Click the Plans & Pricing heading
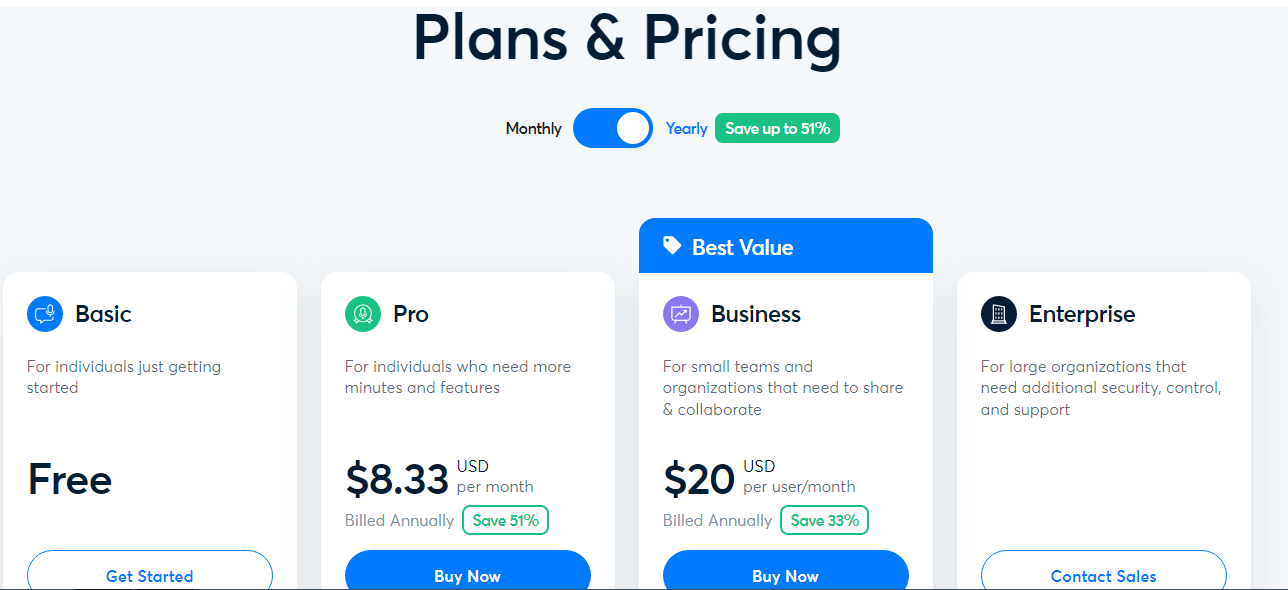Screen dimensions: 1288x590 627,40
